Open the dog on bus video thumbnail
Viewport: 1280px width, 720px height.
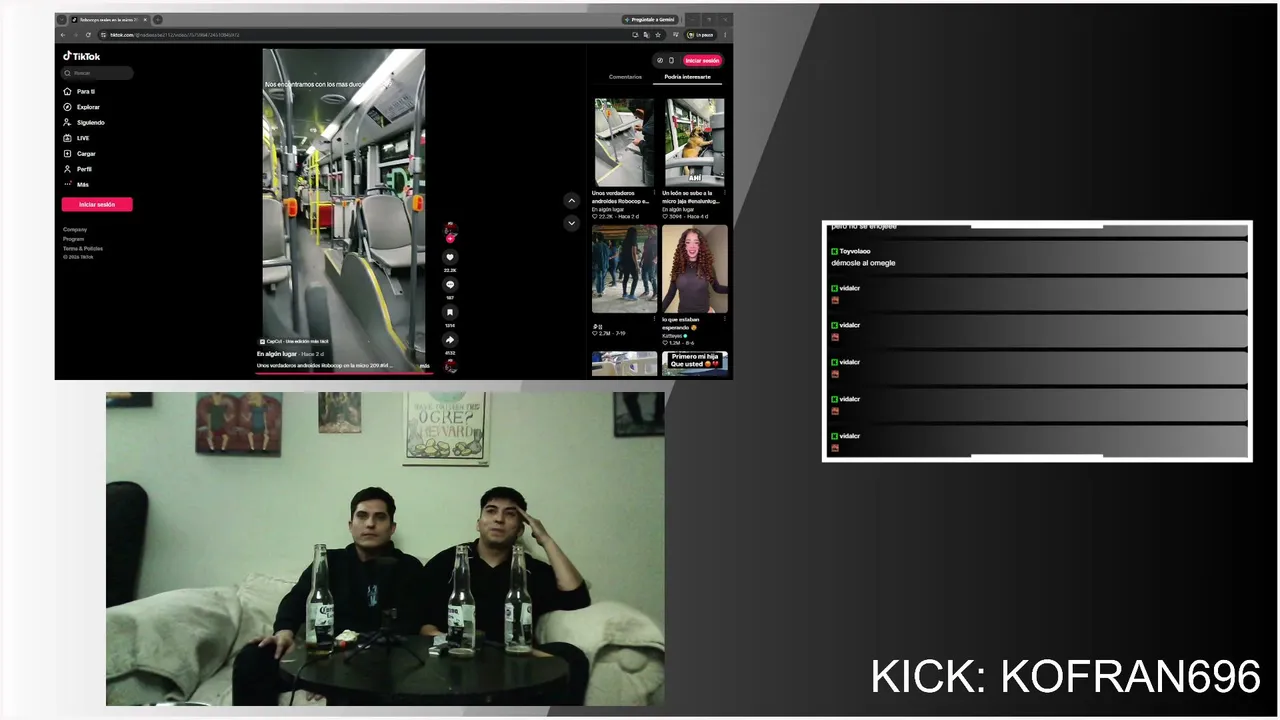(x=694, y=142)
